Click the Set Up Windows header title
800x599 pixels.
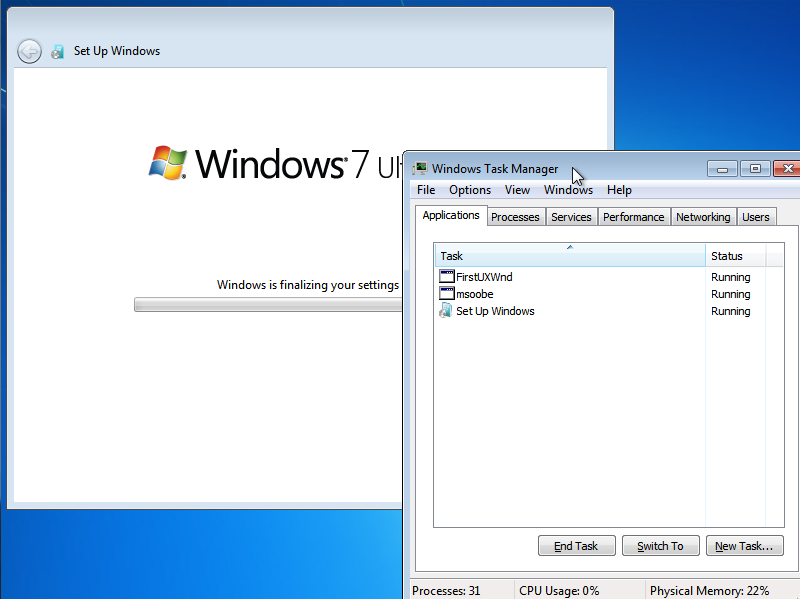pyautogui.click(x=117, y=51)
